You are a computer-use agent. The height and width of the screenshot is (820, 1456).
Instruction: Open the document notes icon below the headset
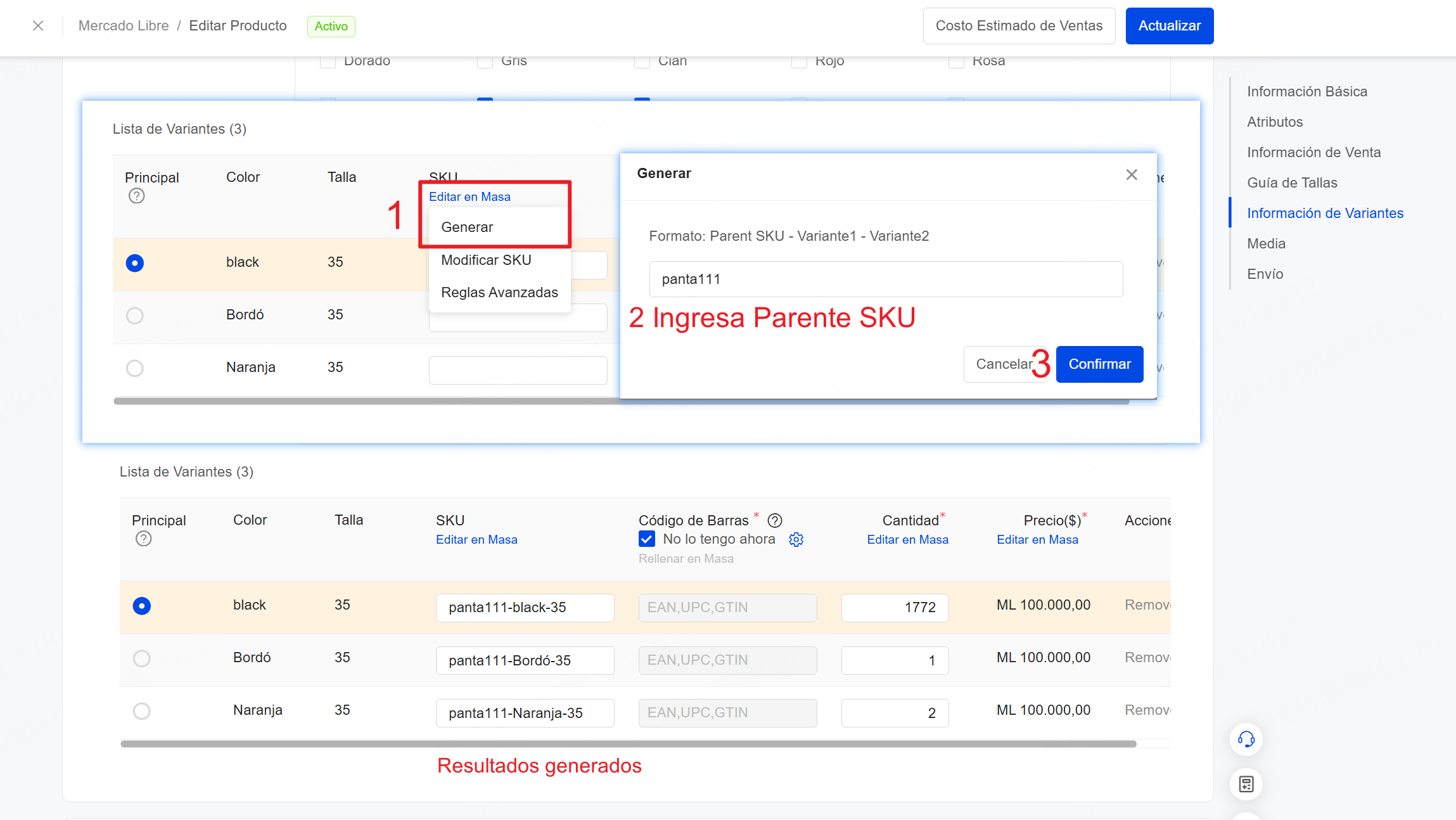coord(1246,784)
